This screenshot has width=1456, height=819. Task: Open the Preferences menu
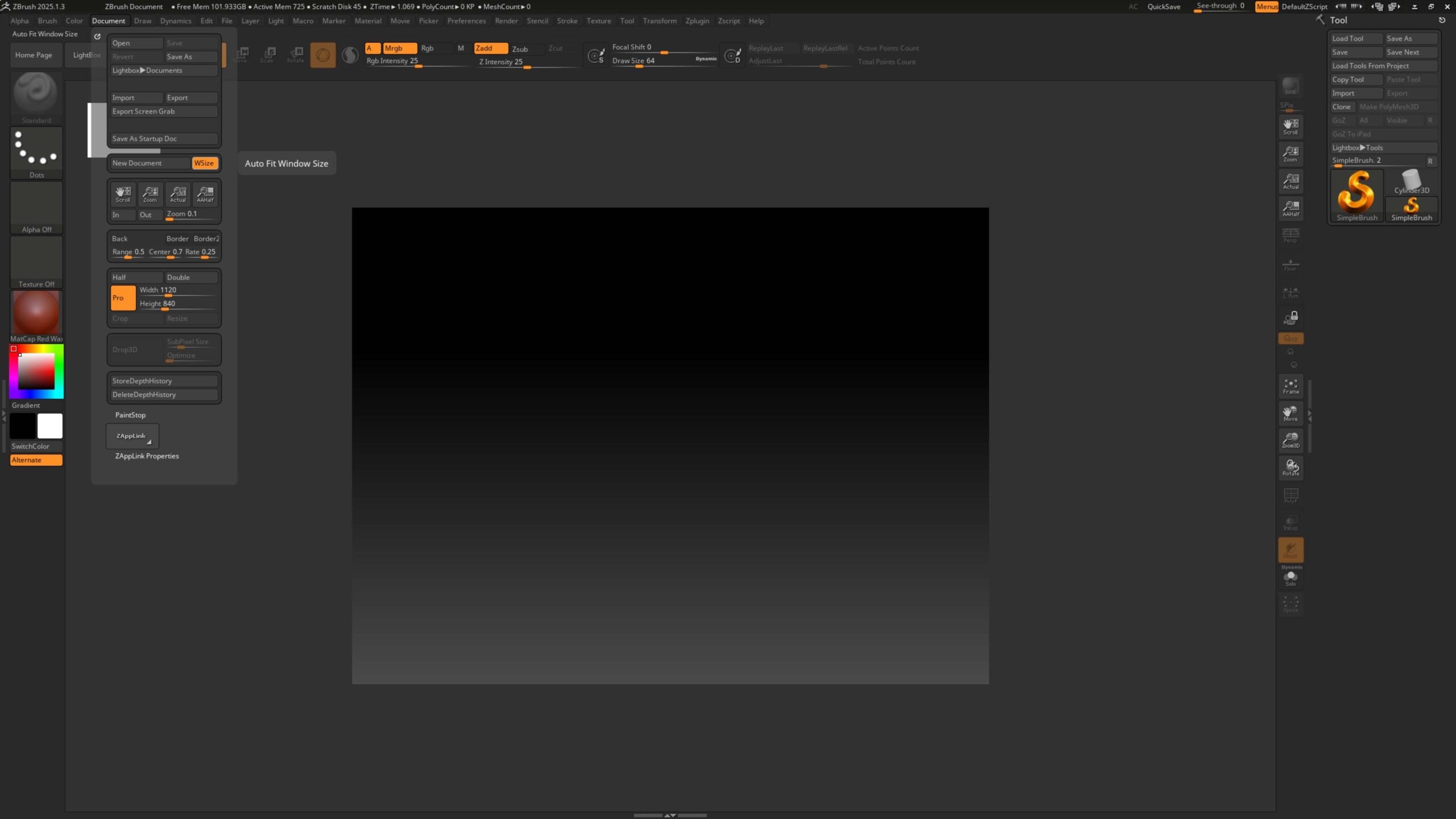[x=466, y=20]
